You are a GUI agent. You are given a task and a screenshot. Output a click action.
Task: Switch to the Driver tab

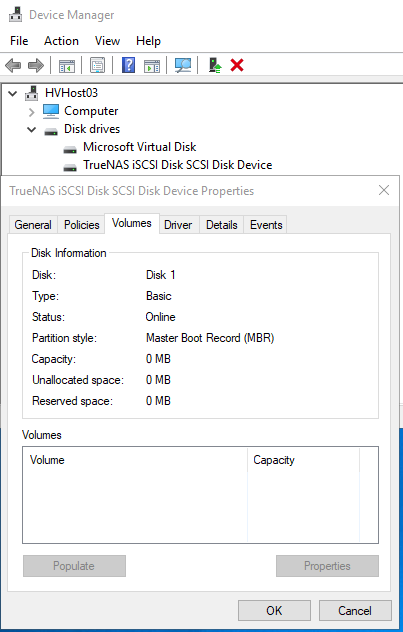coord(178,225)
